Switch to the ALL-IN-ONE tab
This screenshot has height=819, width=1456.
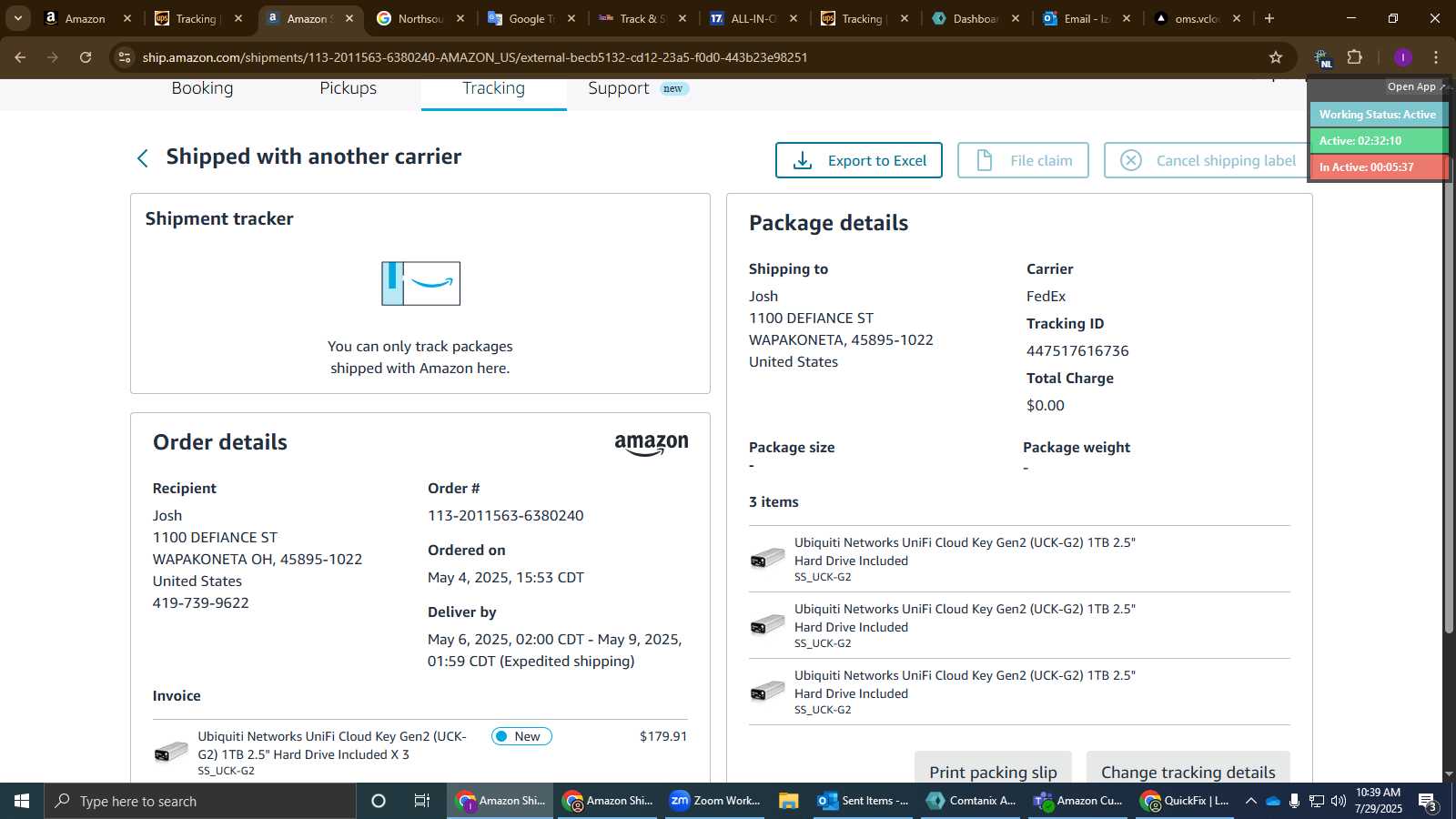pyautogui.click(x=753, y=18)
